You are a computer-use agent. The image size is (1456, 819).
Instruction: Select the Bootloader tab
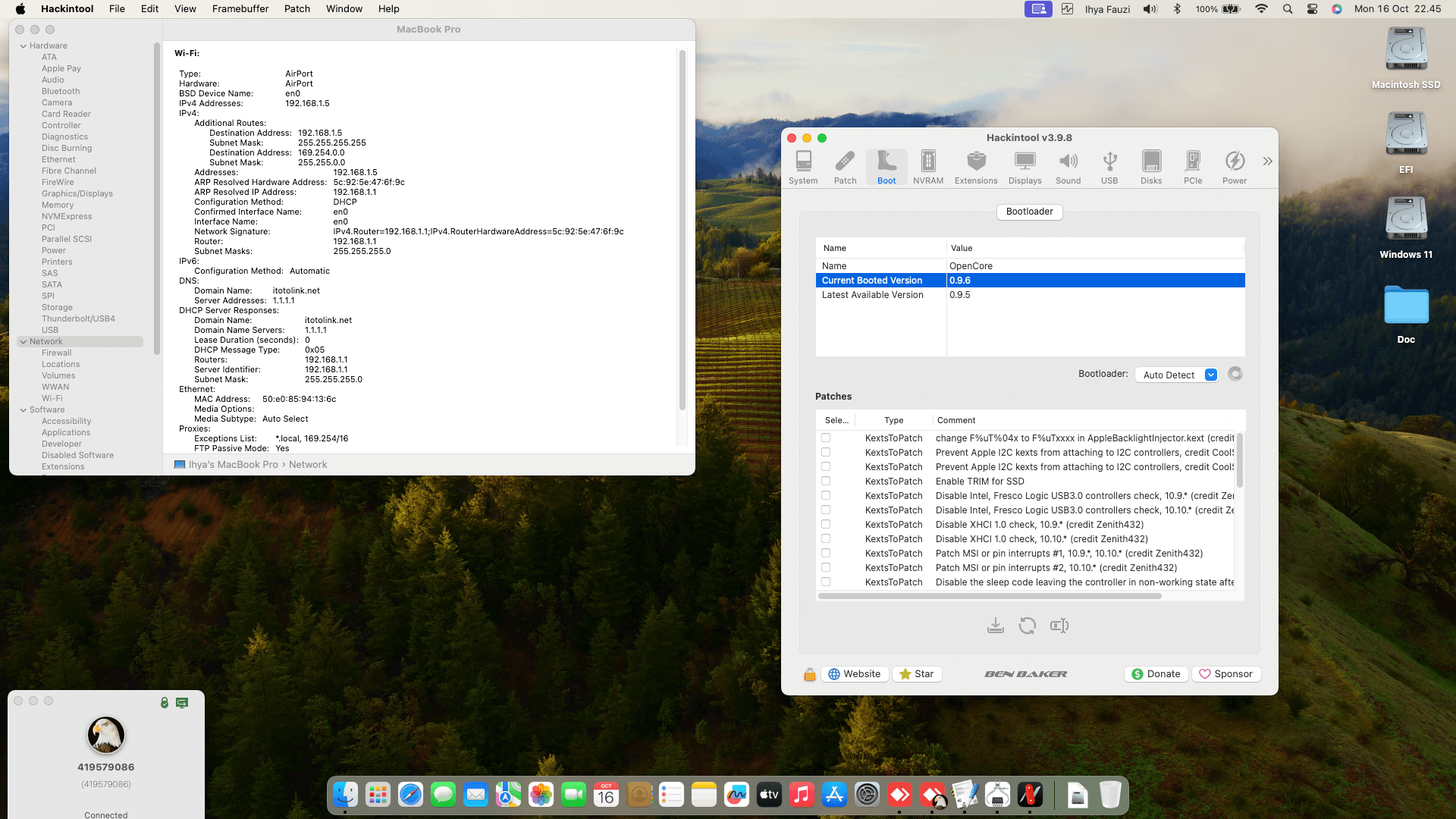point(1029,212)
